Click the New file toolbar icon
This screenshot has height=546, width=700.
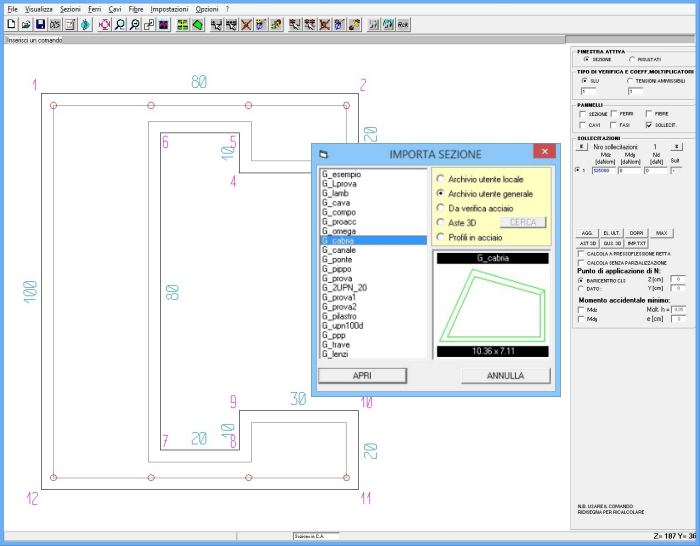pos(11,24)
